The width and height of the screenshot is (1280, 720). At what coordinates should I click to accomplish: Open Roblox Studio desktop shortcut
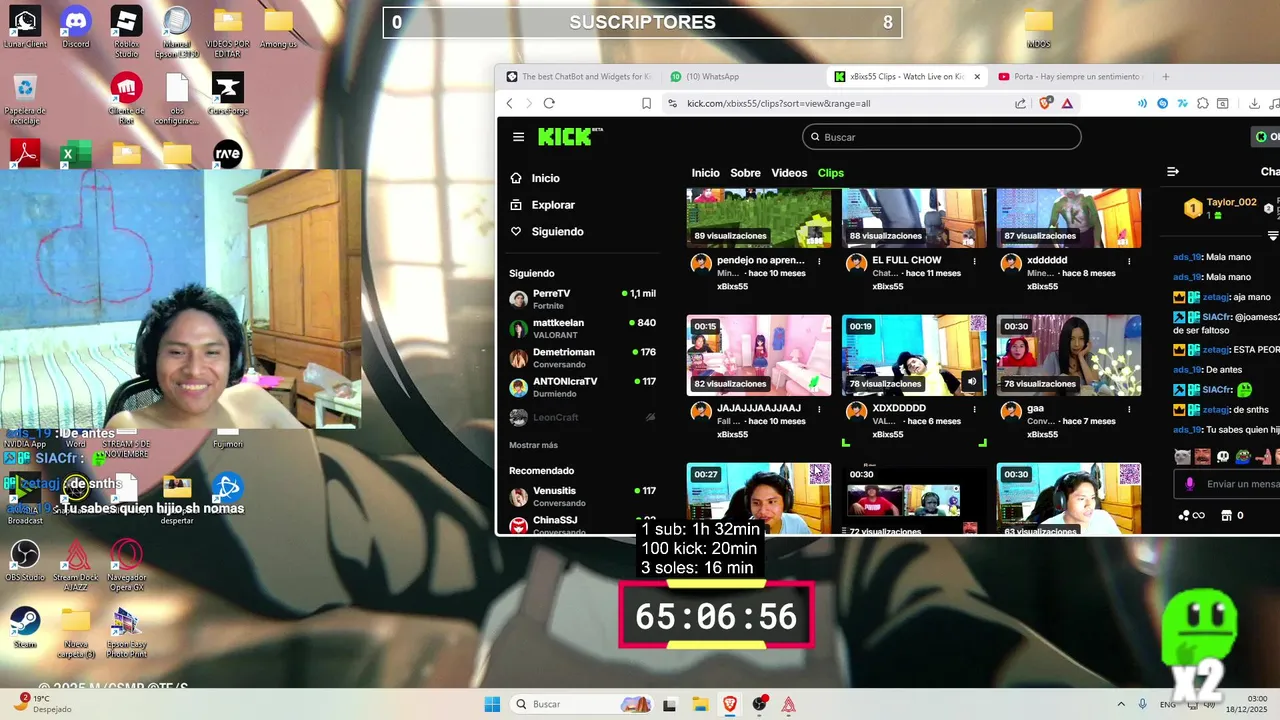click(x=126, y=32)
